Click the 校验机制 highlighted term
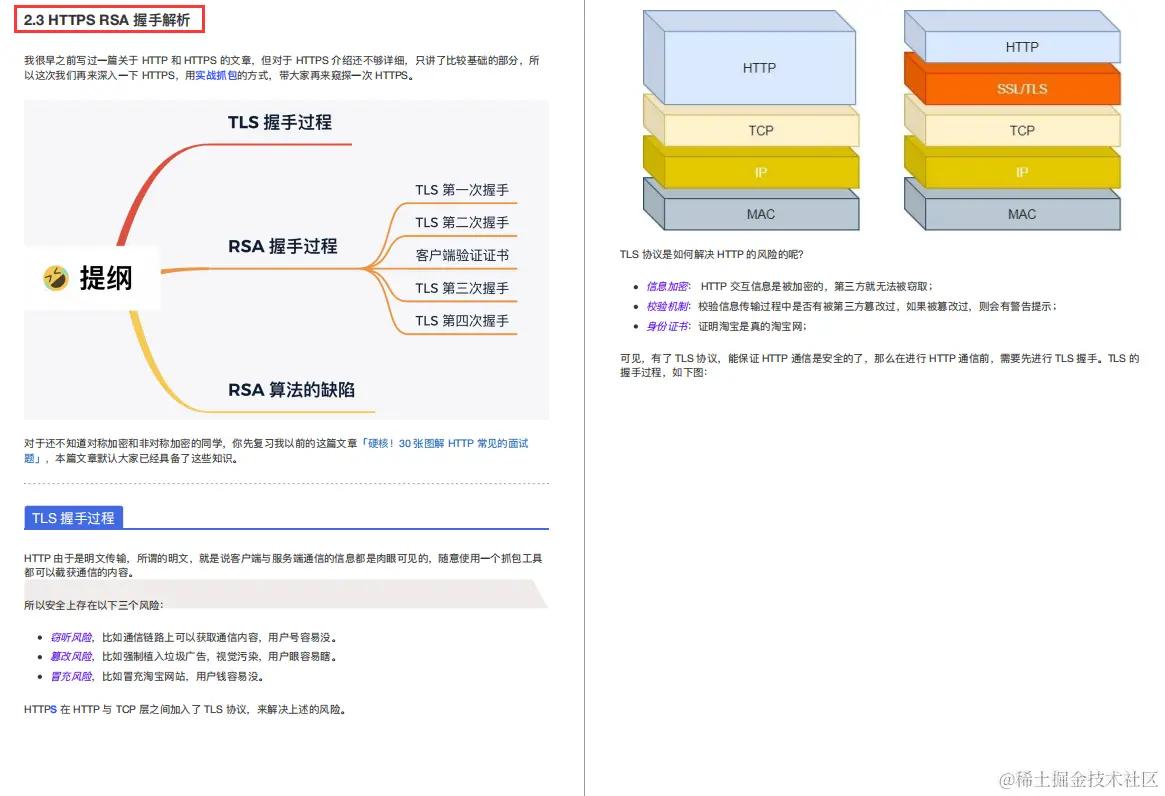This screenshot has width=1165, height=796. [668, 306]
